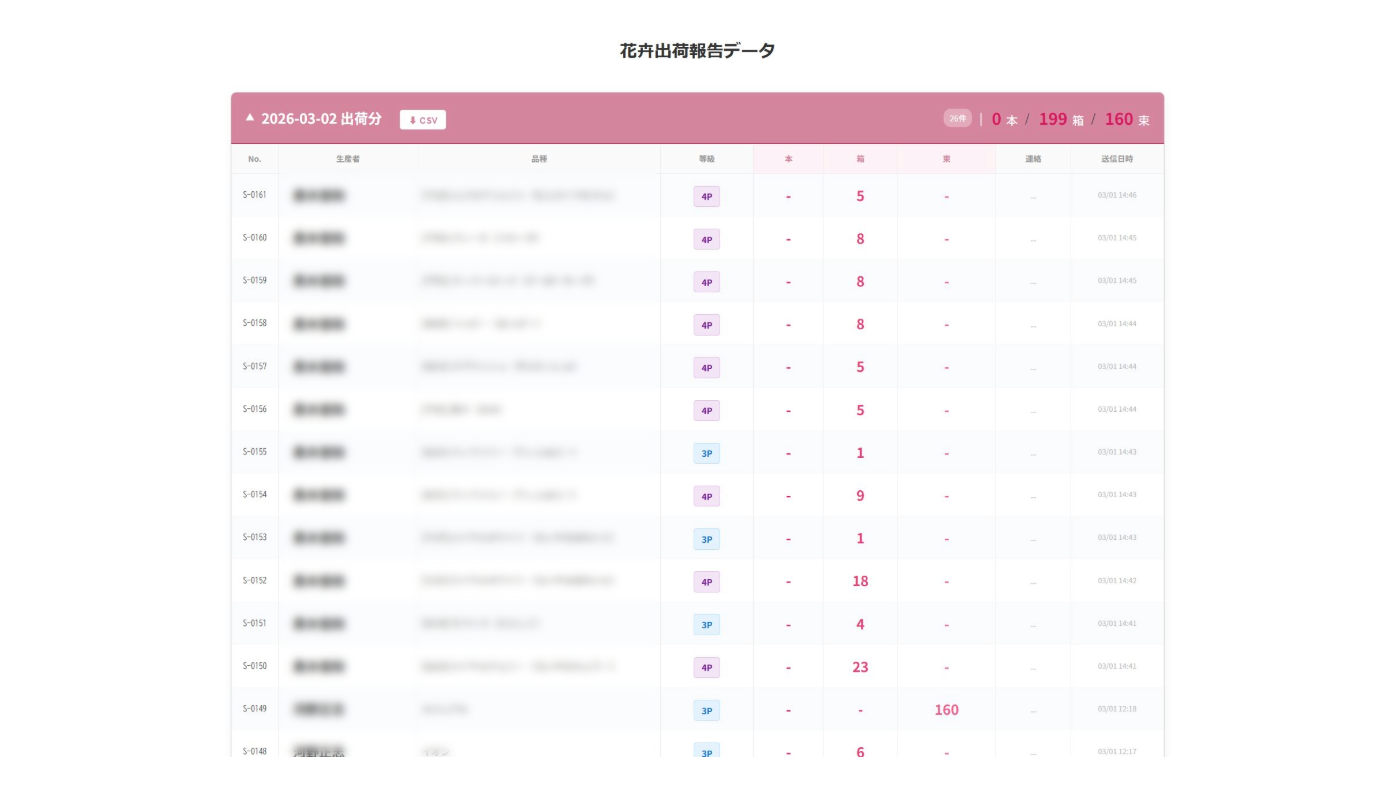The image size is (1400, 800).
Task: Click the 199 箱 total in header
Action: click(1053, 119)
